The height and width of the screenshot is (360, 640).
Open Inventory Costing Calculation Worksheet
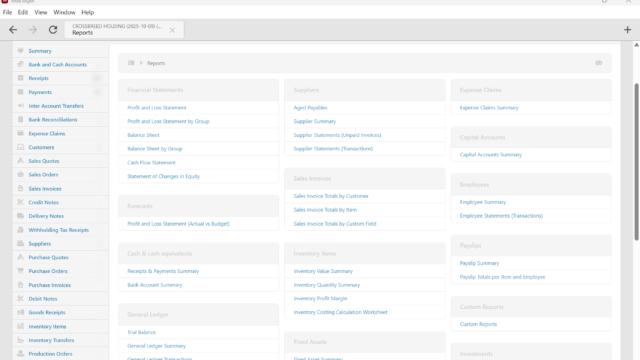coord(340,312)
